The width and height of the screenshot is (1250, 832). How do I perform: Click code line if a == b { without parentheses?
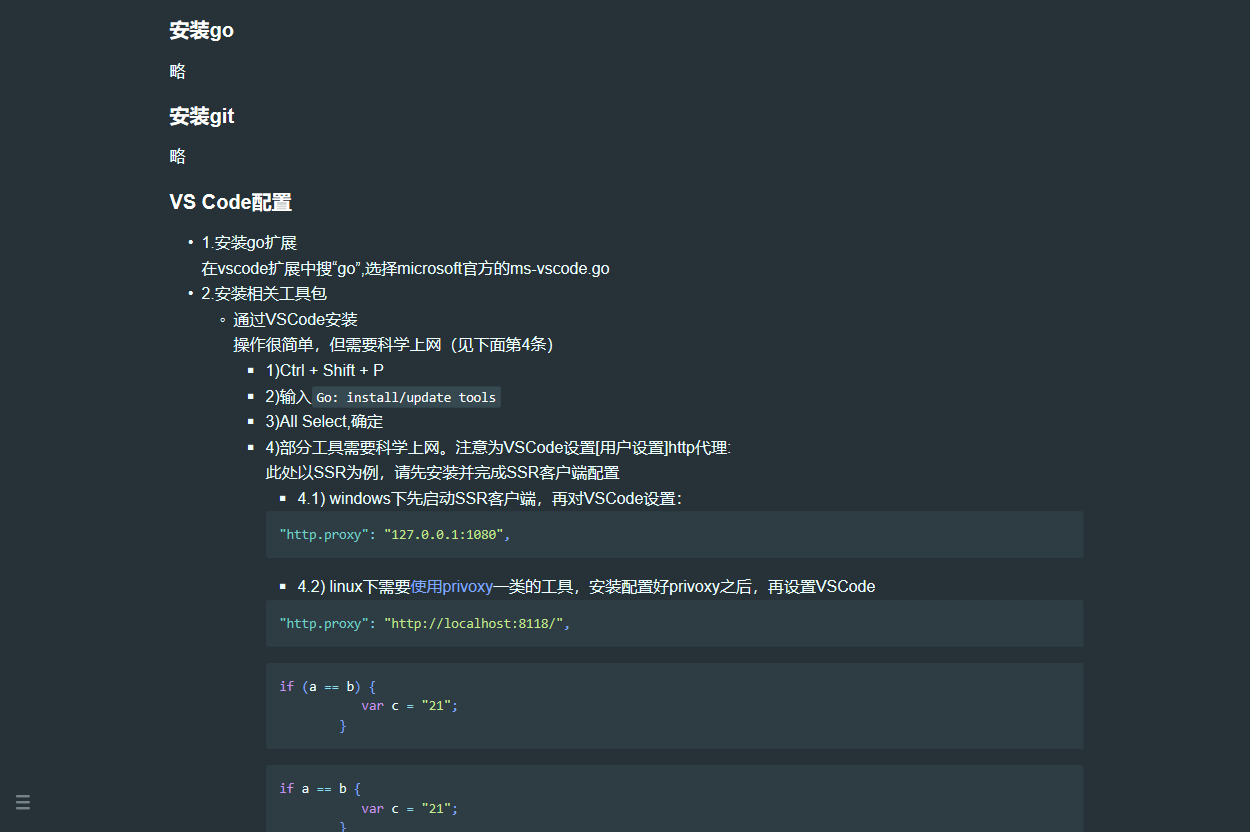click(x=320, y=788)
